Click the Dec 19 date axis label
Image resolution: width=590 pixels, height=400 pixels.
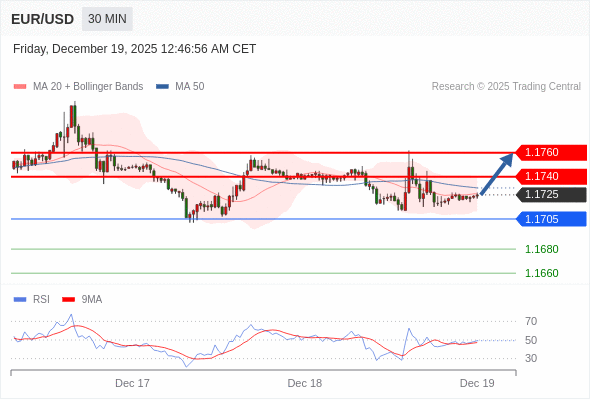coord(477,383)
